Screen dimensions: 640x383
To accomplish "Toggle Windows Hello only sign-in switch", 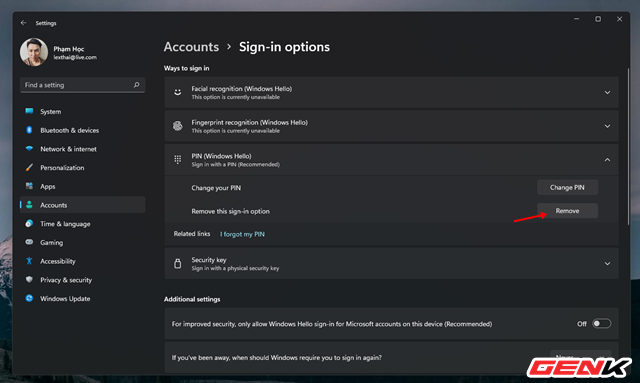I will point(602,324).
